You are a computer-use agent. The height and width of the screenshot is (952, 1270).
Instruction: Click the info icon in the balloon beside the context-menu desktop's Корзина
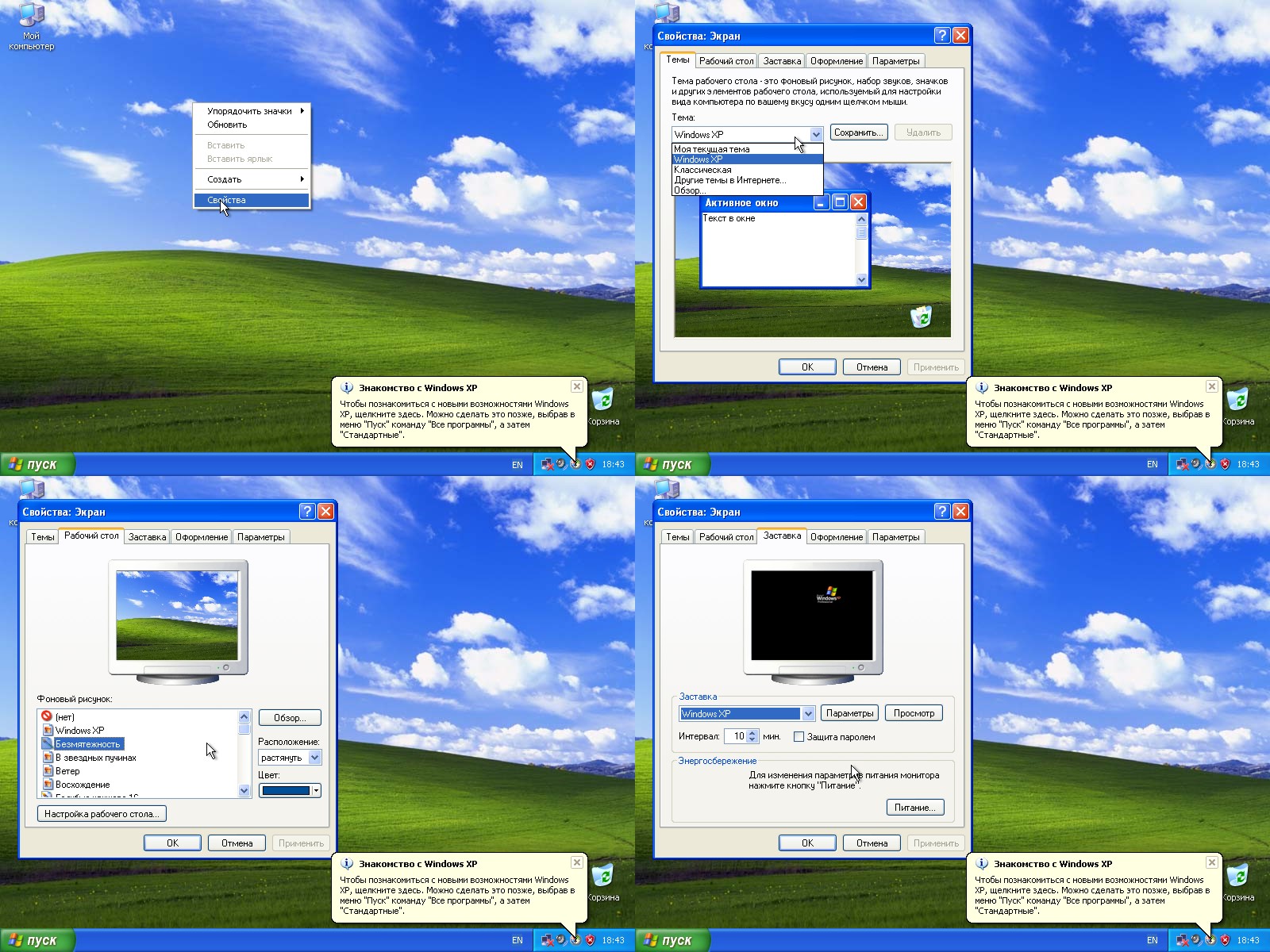(x=347, y=388)
